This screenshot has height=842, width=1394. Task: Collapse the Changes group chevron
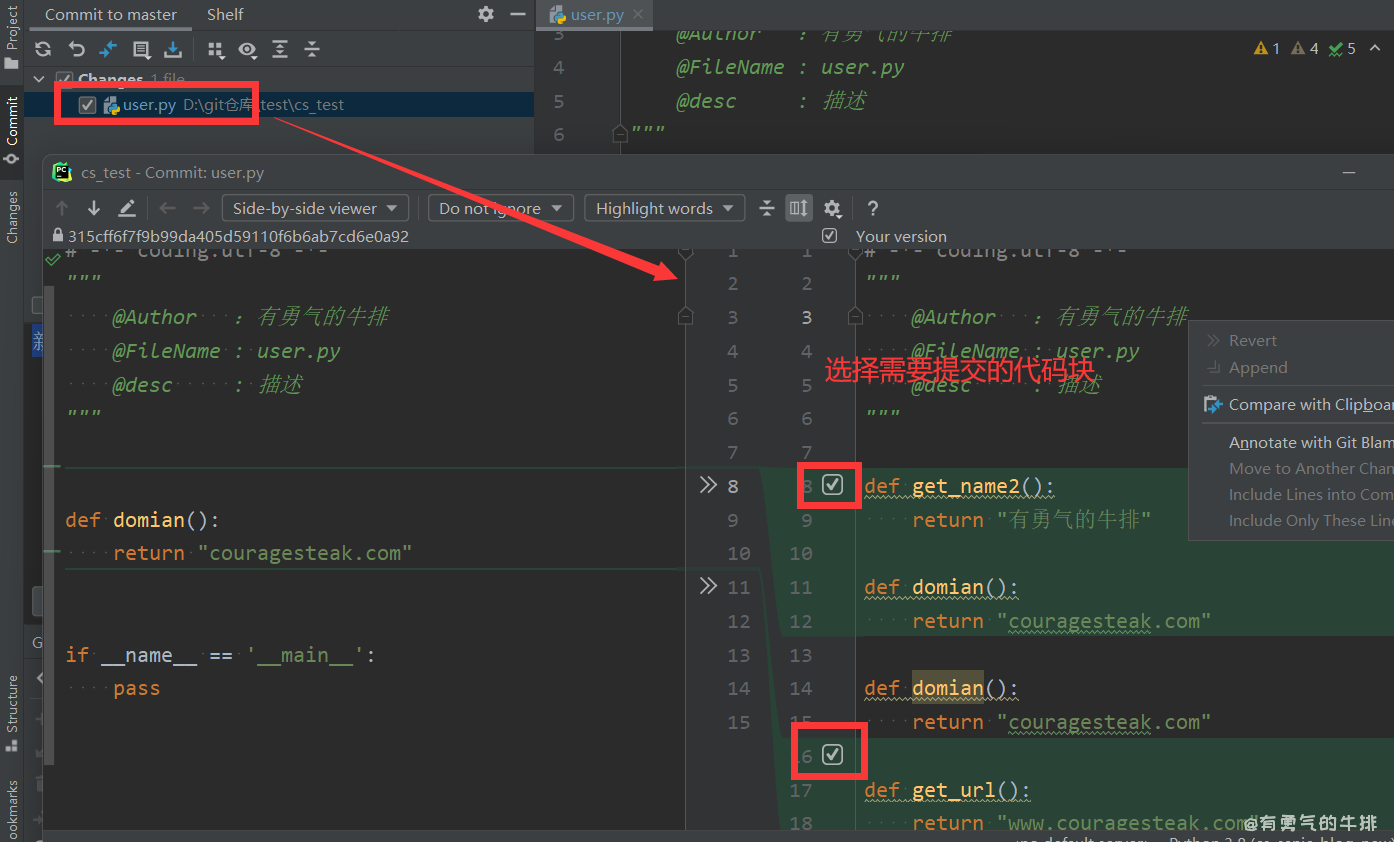pos(39,79)
